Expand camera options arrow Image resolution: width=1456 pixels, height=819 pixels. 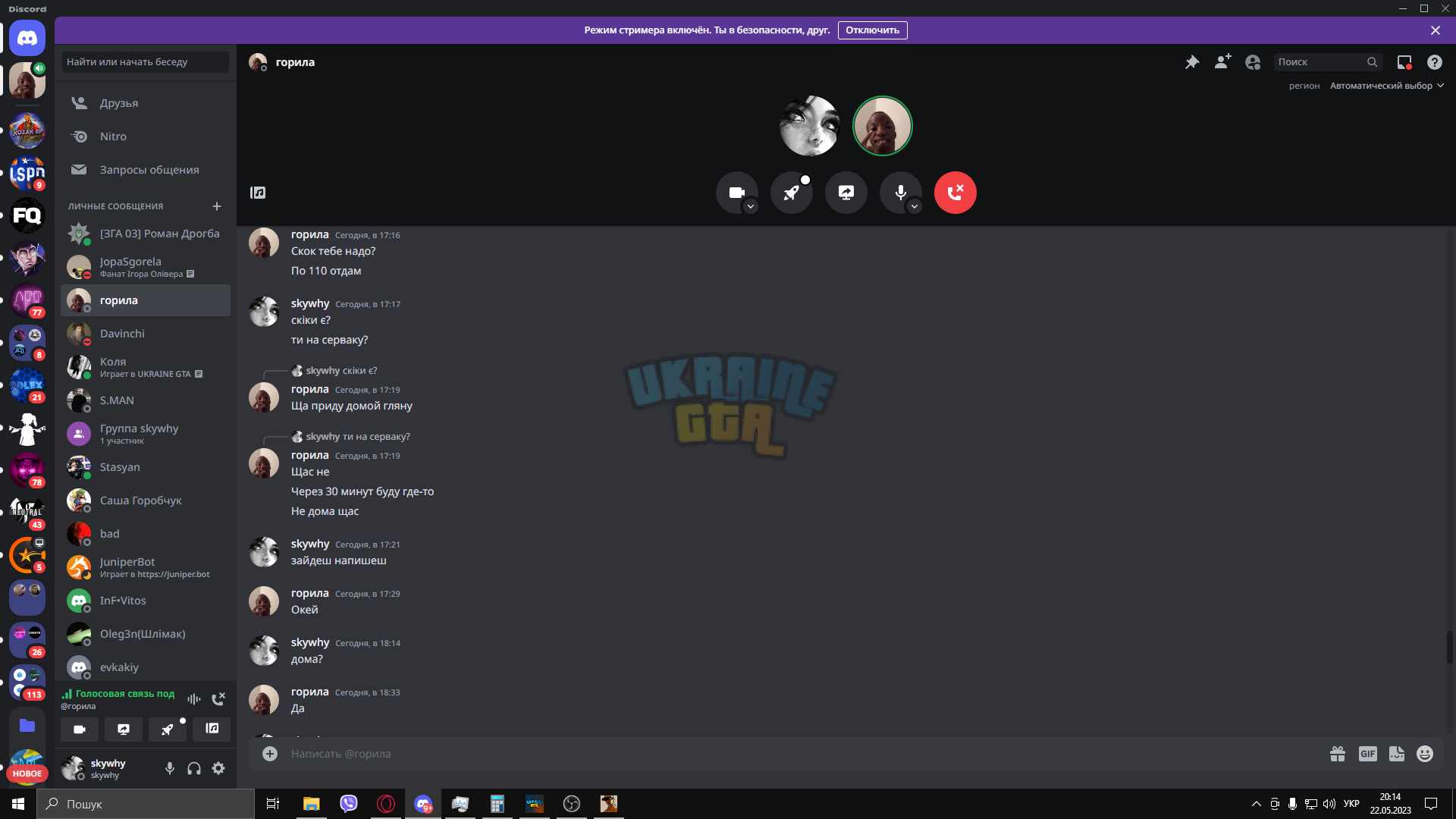click(751, 206)
